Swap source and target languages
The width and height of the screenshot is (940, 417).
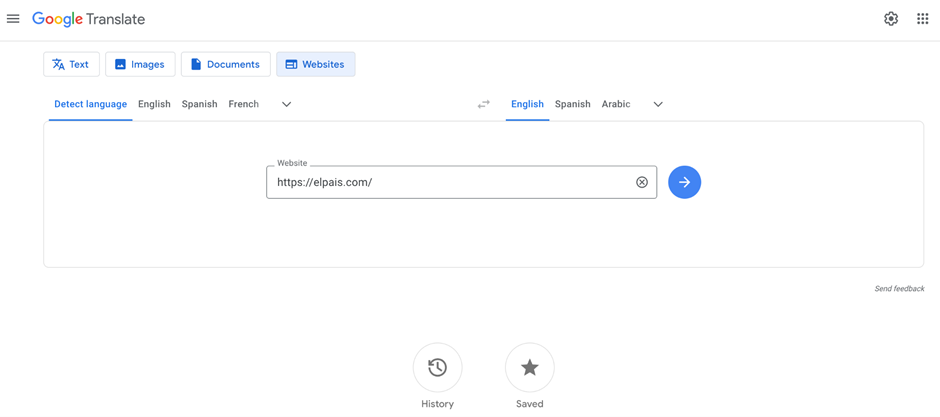click(484, 104)
